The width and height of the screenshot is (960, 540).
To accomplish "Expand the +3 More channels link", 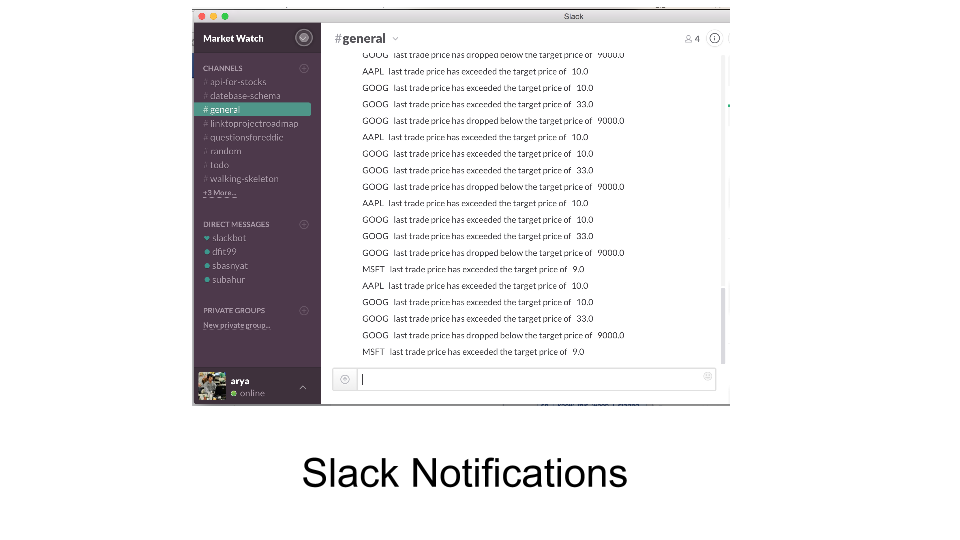I will click(220, 193).
